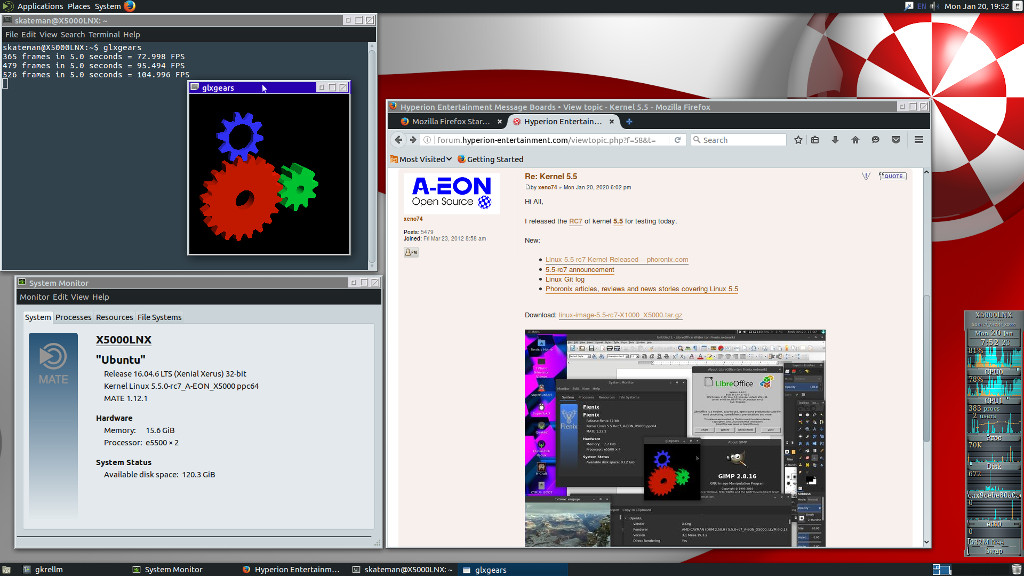Screen dimensions: 1024x576
Task: Click the network connection icon in top panel
Action: coord(908,6)
